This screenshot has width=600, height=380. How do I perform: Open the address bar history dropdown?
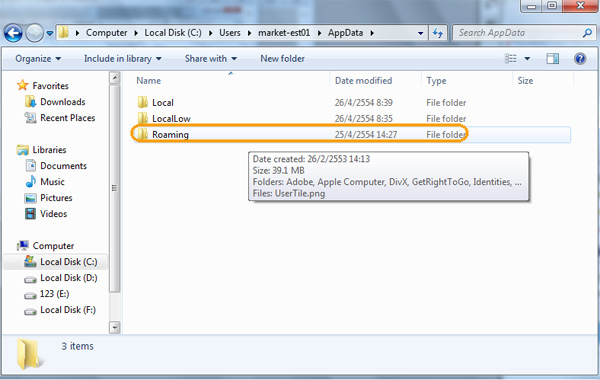(x=421, y=33)
